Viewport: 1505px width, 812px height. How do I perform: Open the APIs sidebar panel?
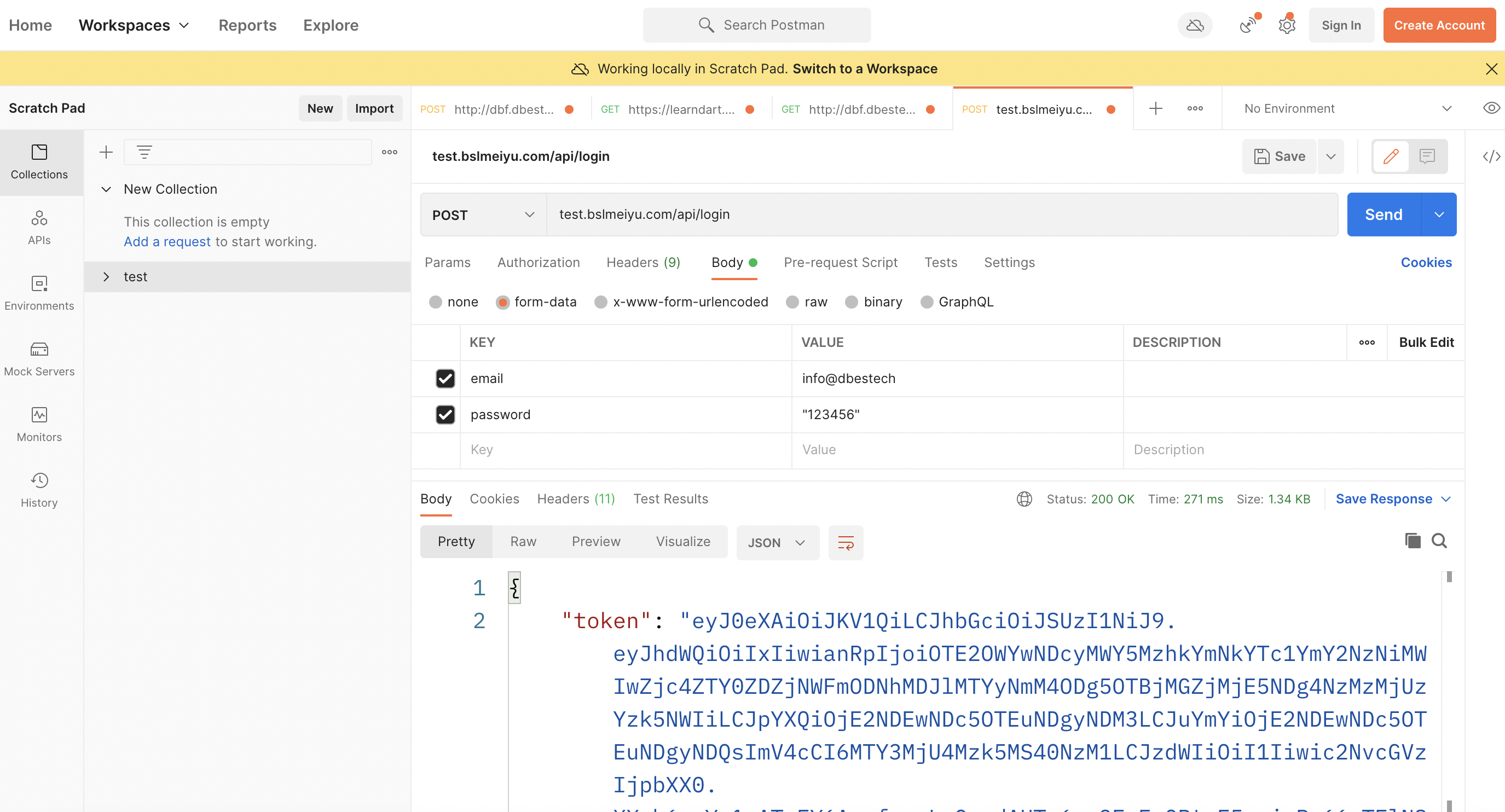click(x=39, y=227)
